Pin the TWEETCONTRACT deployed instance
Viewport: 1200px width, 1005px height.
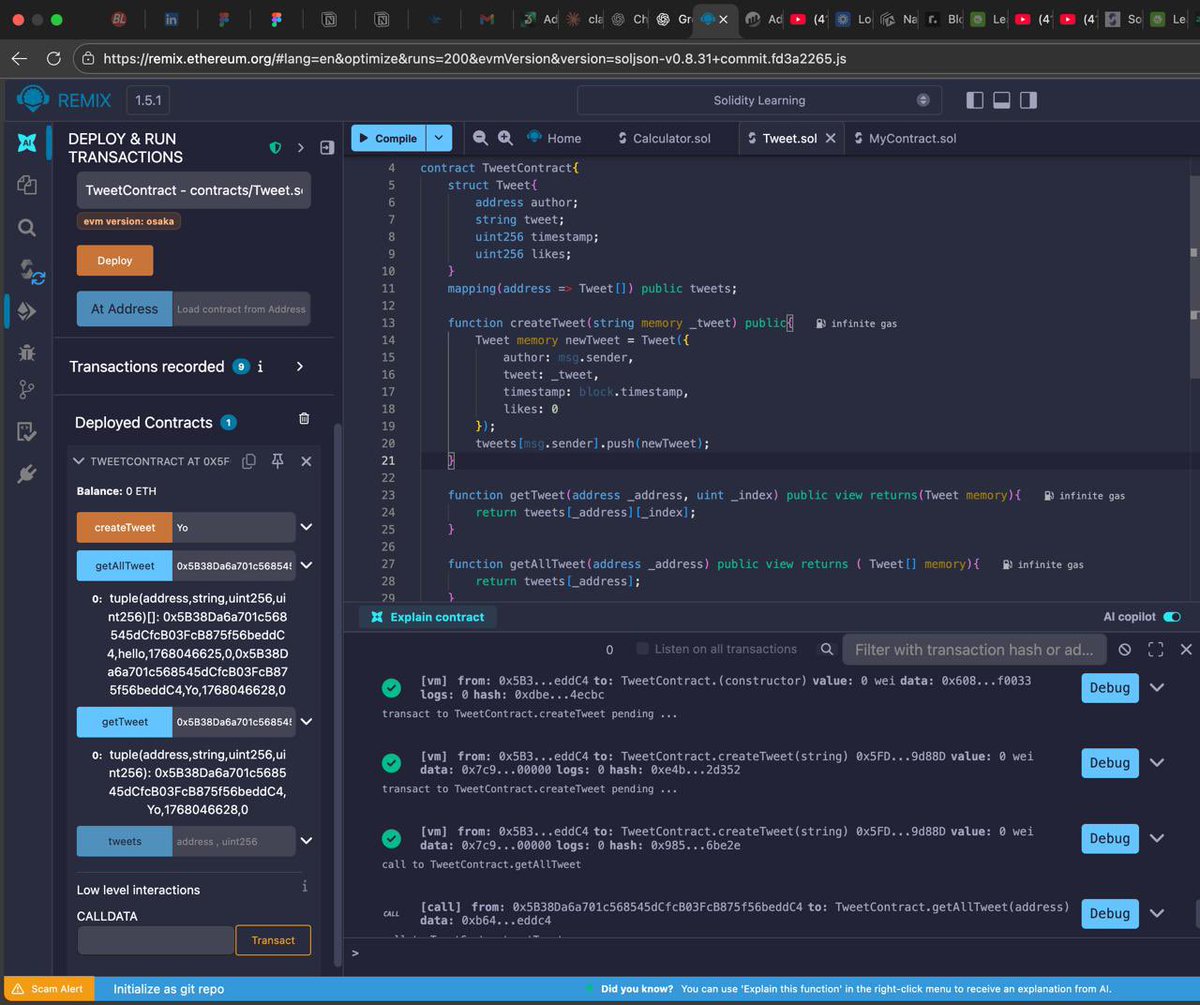pyautogui.click(x=277, y=461)
